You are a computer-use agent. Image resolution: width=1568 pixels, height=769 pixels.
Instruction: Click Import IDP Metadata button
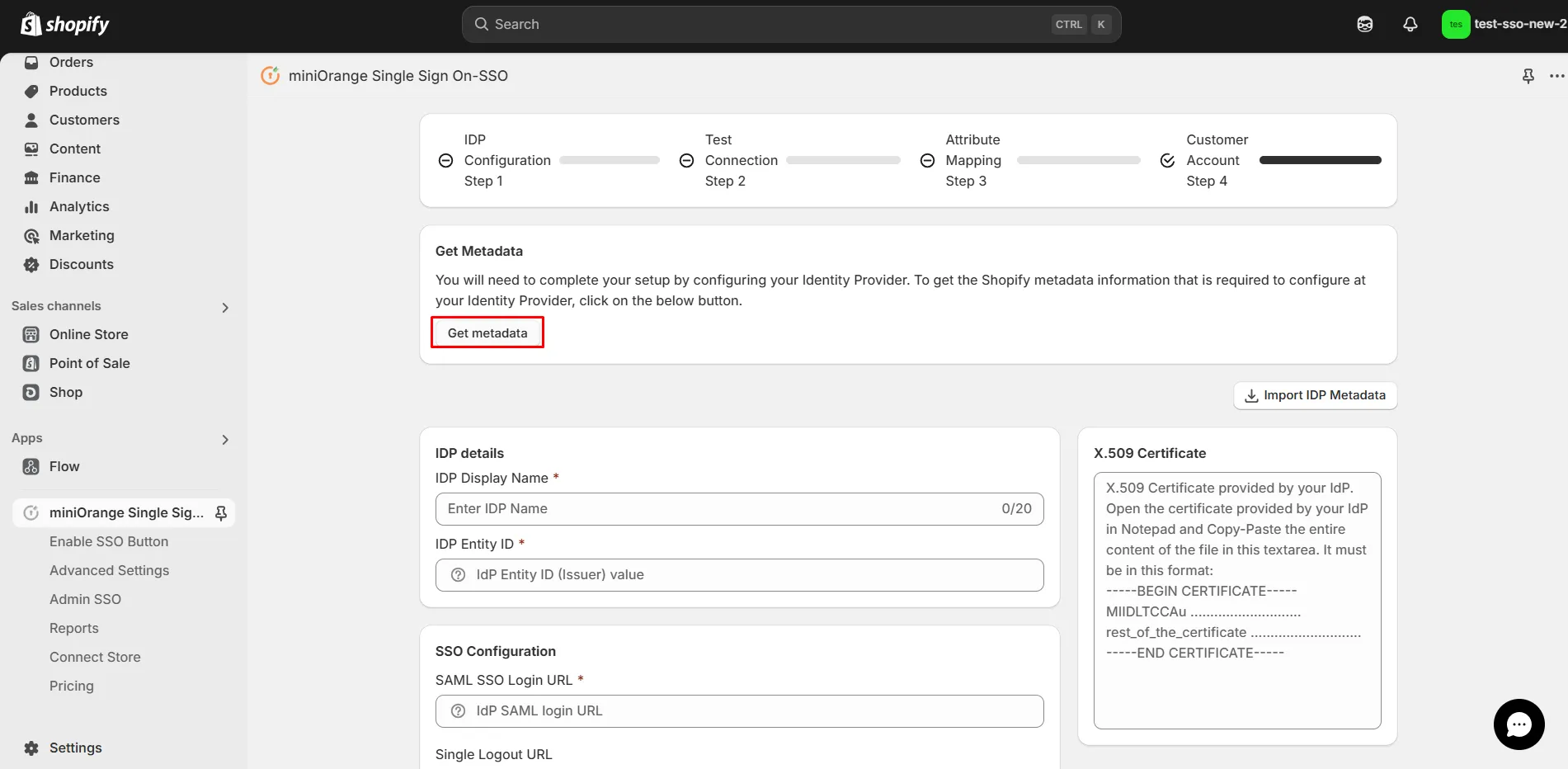click(x=1316, y=395)
